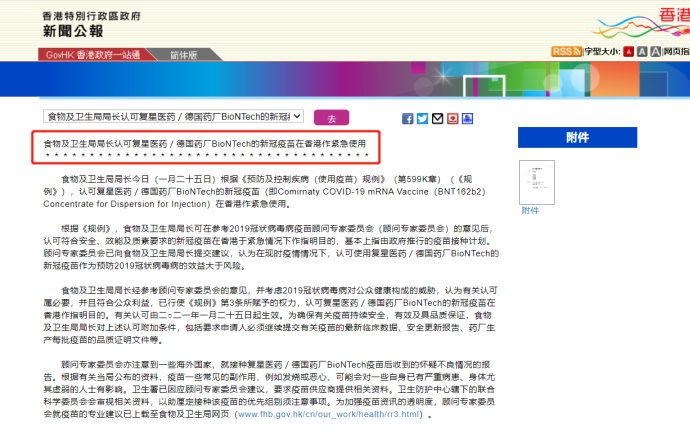Print page using the blue printer icon

467,118
